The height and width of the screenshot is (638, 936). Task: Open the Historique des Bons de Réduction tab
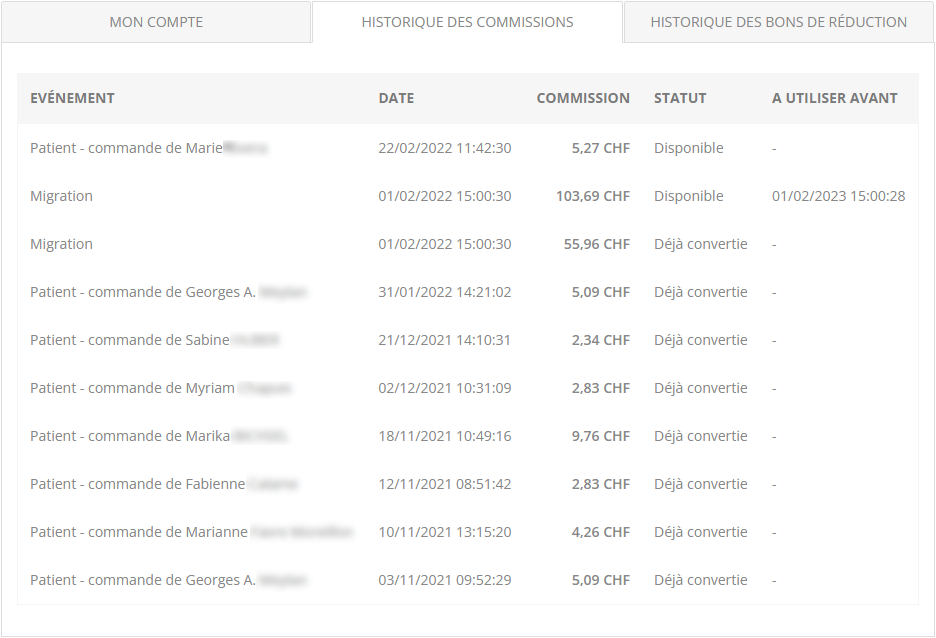tap(778, 22)
